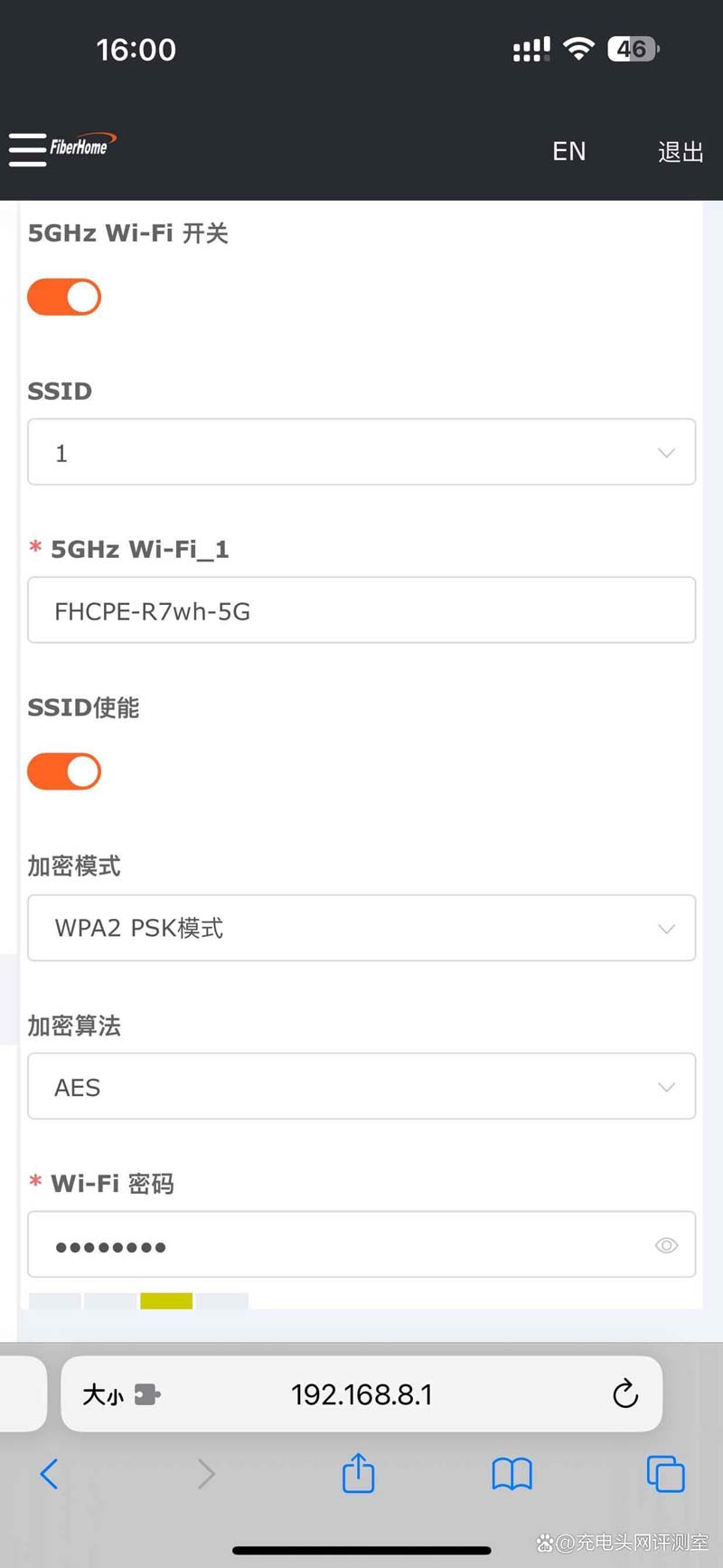The image size is (723, 1568).
Task: Switch language to EN
Action: coord(568,151)
